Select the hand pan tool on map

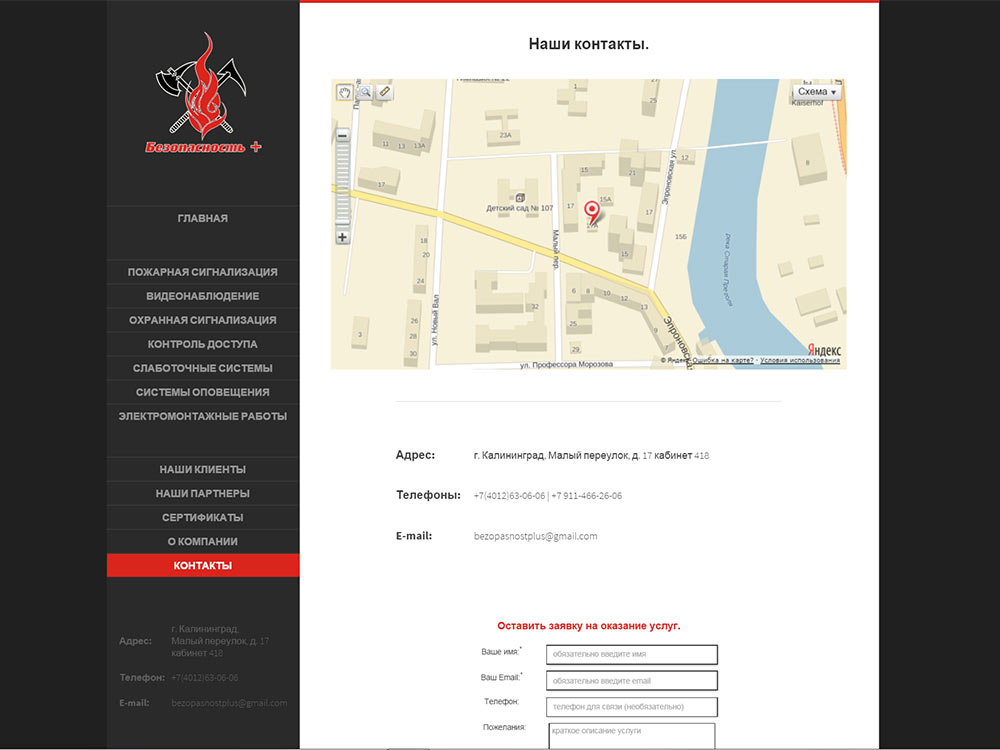[344, 92]
